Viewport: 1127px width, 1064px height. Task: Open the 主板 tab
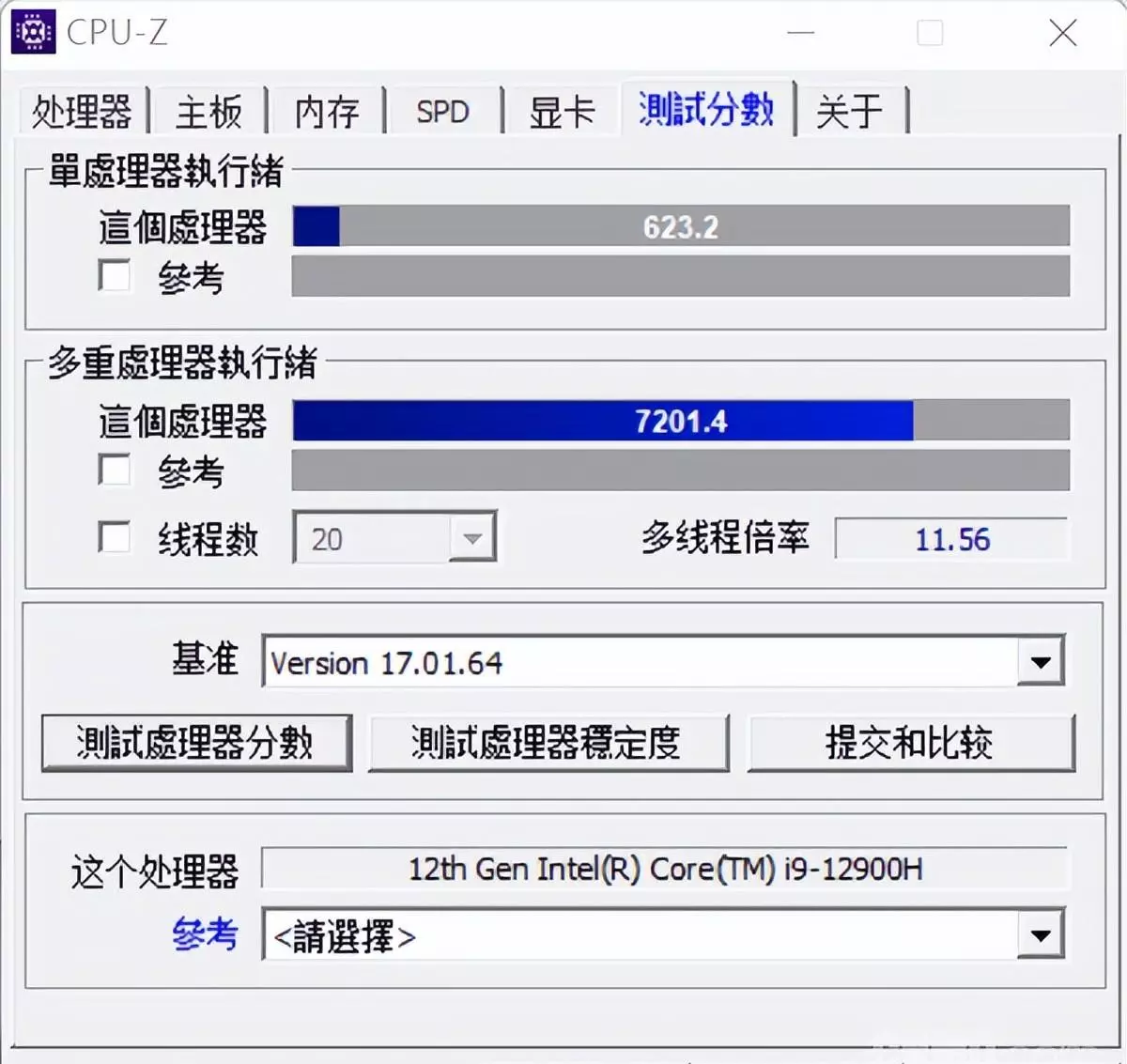[208, 112]
